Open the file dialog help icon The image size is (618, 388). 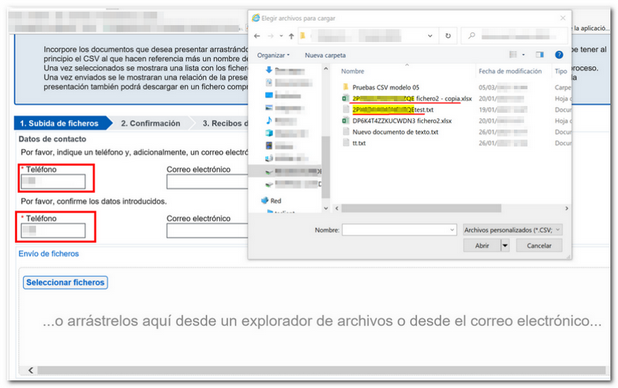click(x=558, y=55)
